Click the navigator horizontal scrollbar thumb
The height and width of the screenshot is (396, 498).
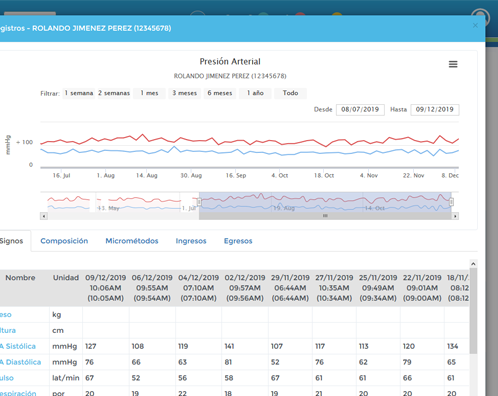coord(325,216)
